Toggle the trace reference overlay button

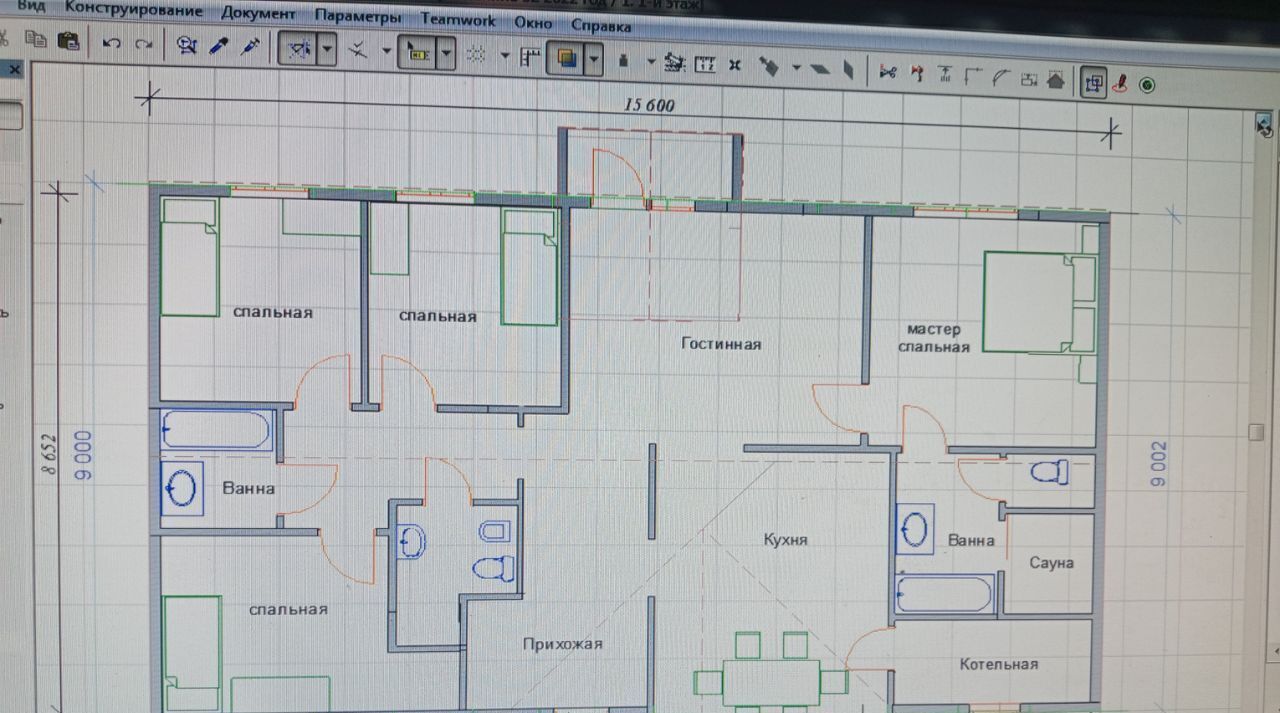[567, 60]
